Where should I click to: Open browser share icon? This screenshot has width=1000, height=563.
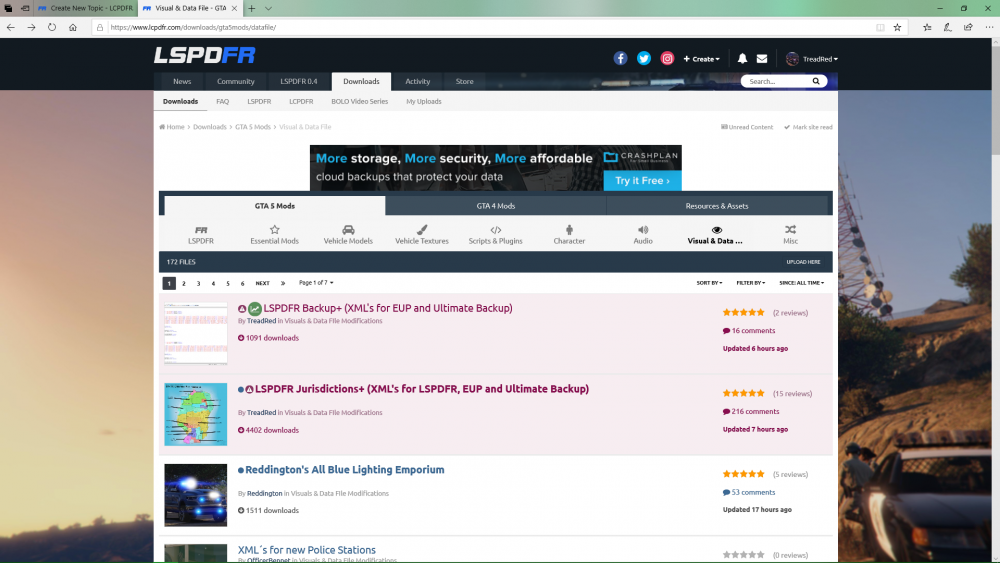[968, 27]
